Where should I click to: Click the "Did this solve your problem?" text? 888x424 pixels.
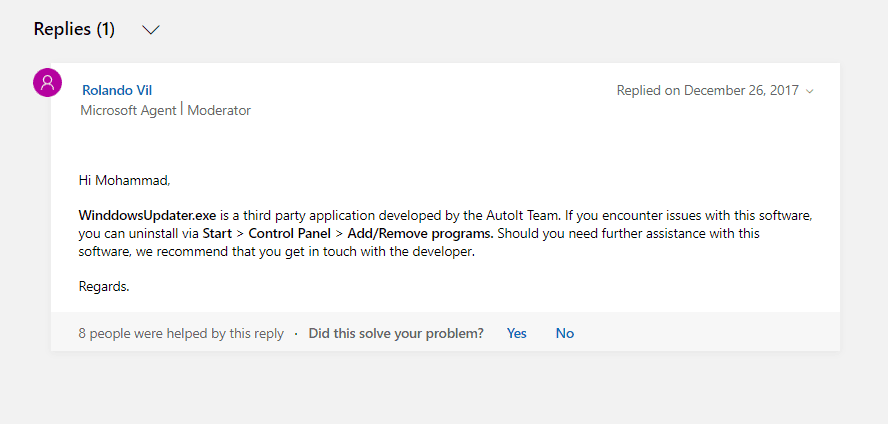click(396, 333)
